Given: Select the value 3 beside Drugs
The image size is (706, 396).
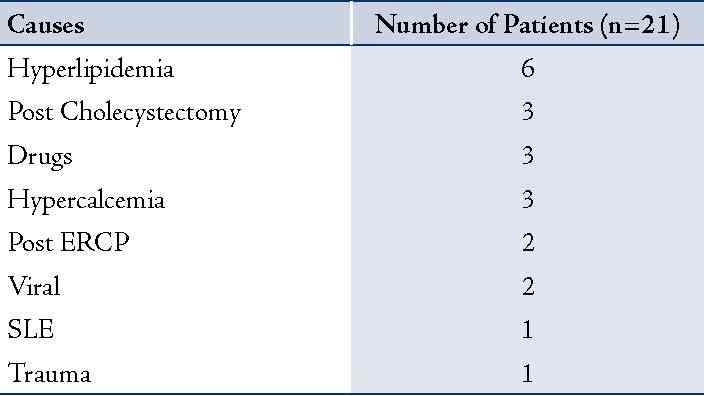Looking at the screenshot, I should 528,155.
